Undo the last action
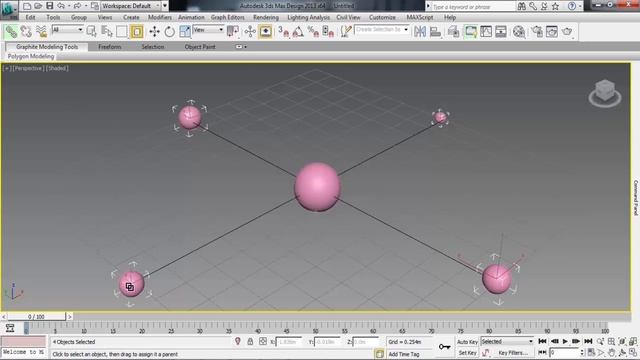Screen dimensions: 640x360 [61, 6]
